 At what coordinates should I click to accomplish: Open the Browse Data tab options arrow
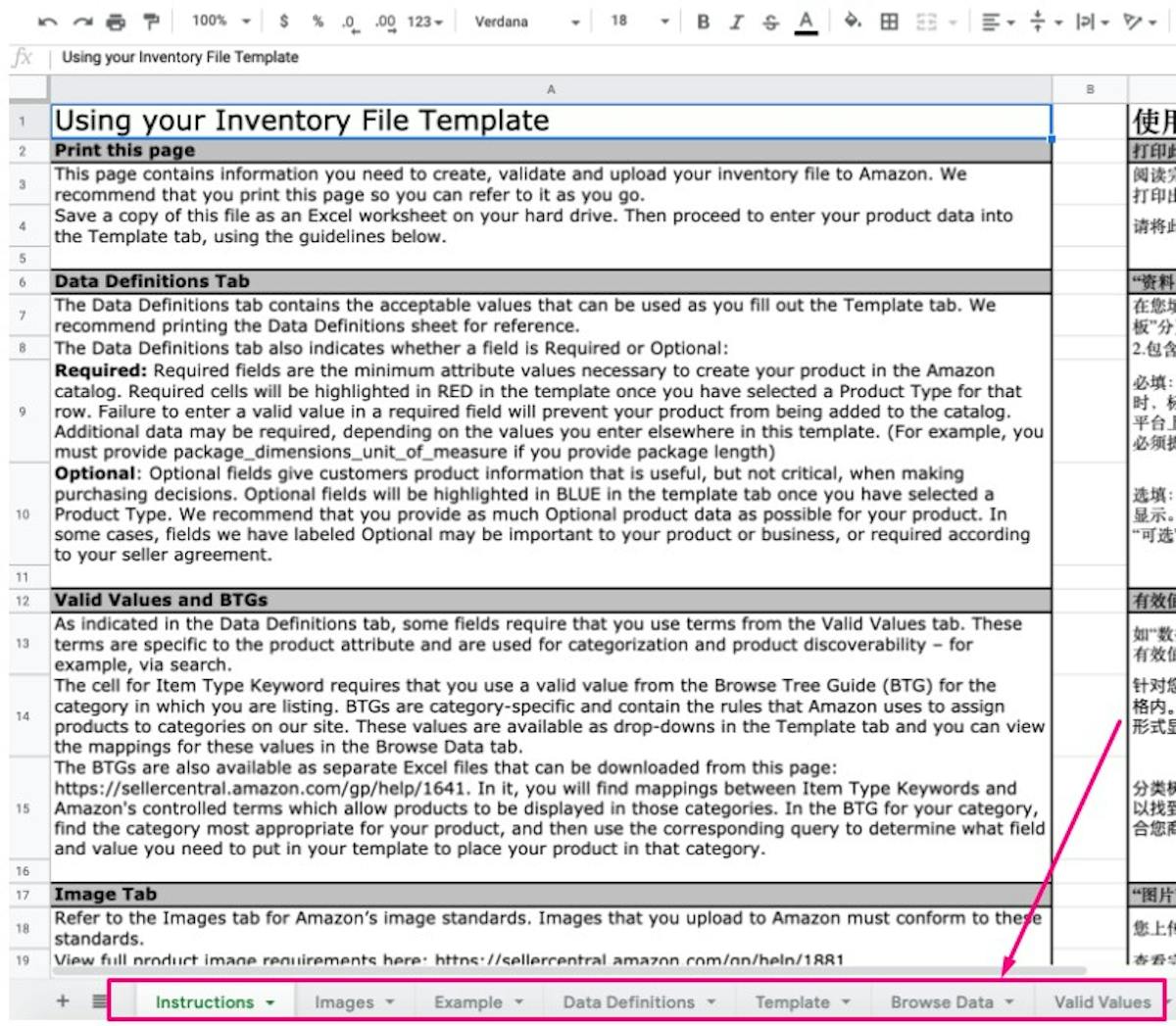[x=1008, y=1002]
